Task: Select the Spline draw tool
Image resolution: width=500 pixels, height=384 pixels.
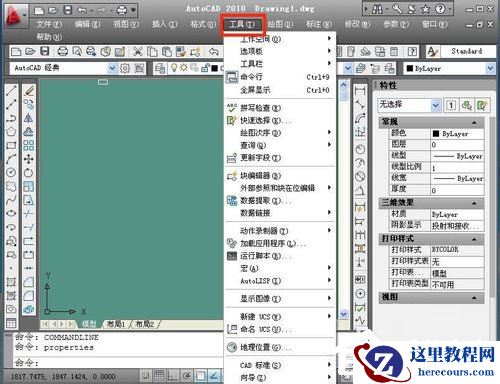Action: pos(11,200)
